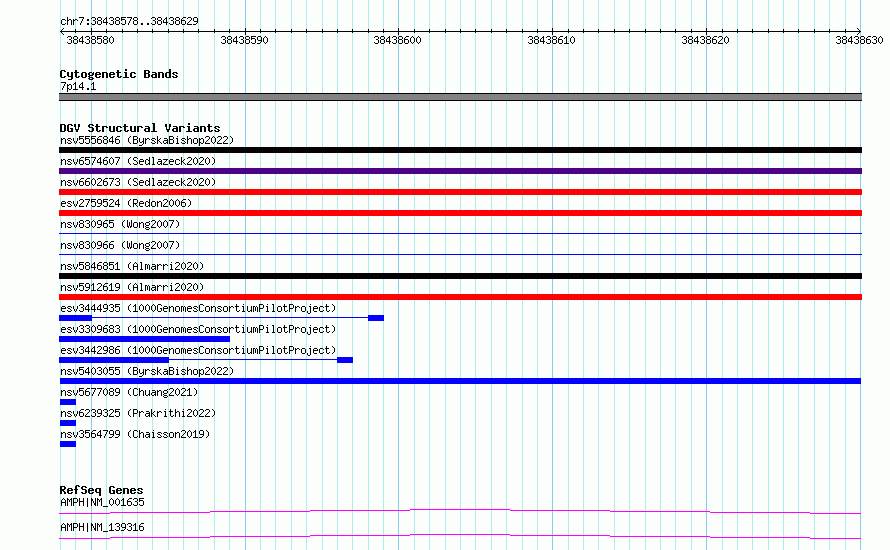Click the black bar under nsv5846851

[460, 276]
